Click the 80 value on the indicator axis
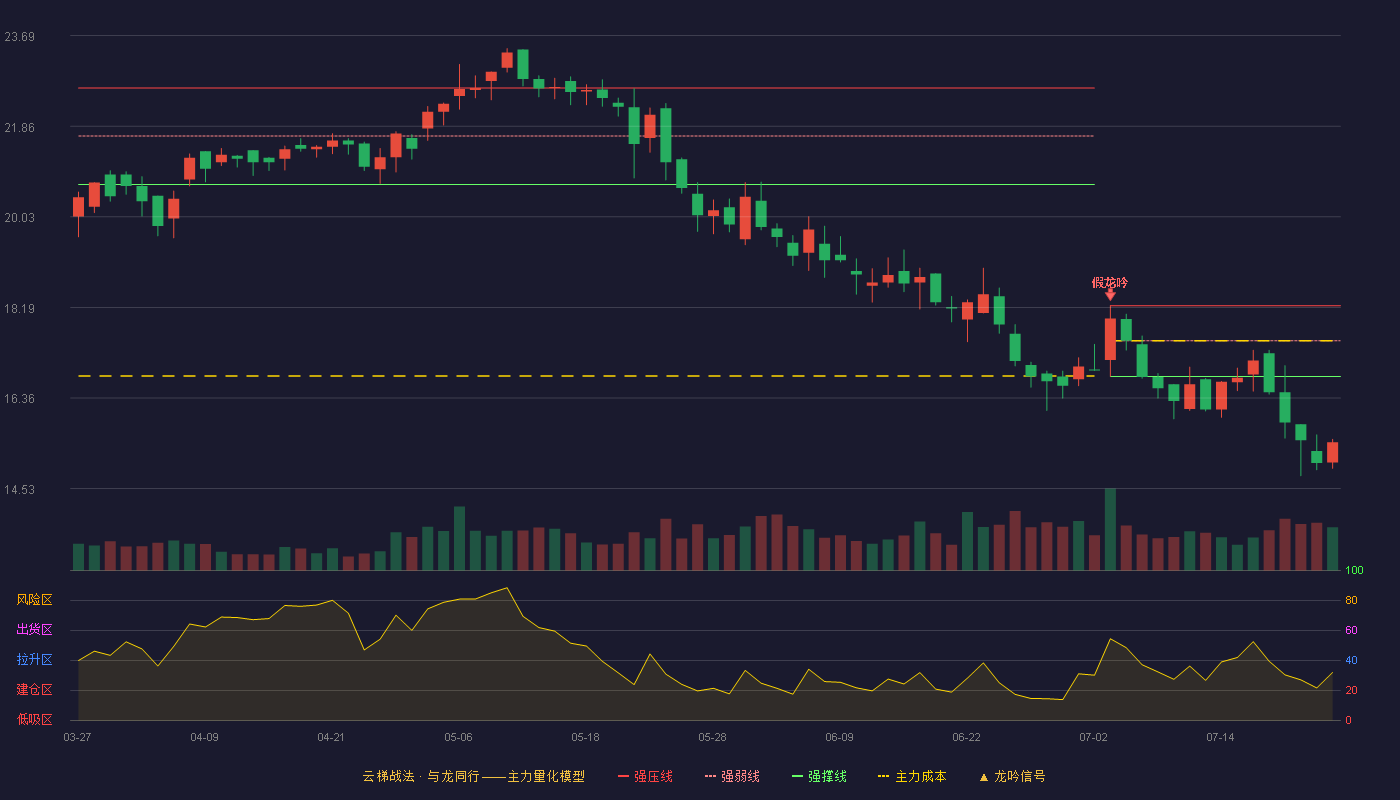Screen dimensions: 1400x800 click(1351, 601)
